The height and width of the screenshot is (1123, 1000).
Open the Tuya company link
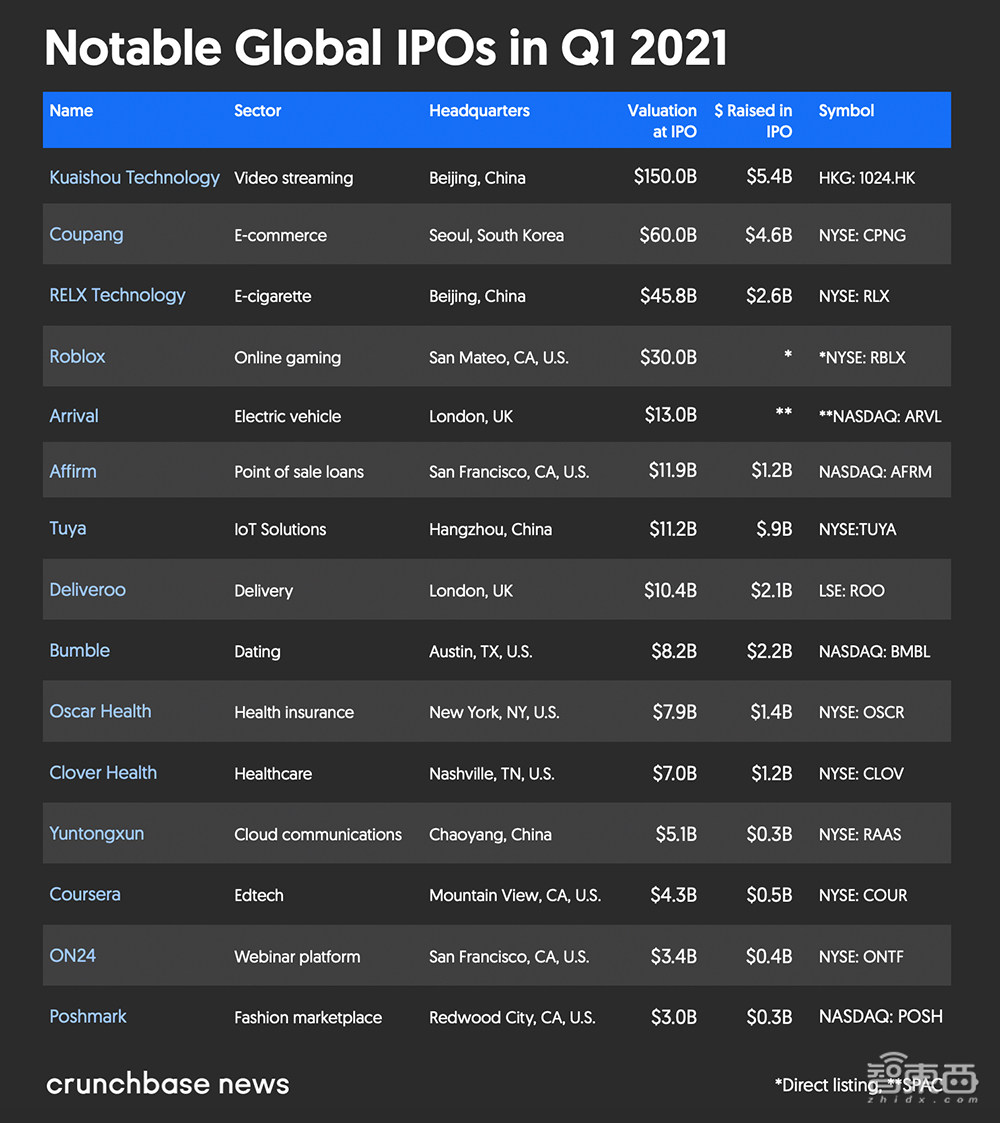[68, 529]
